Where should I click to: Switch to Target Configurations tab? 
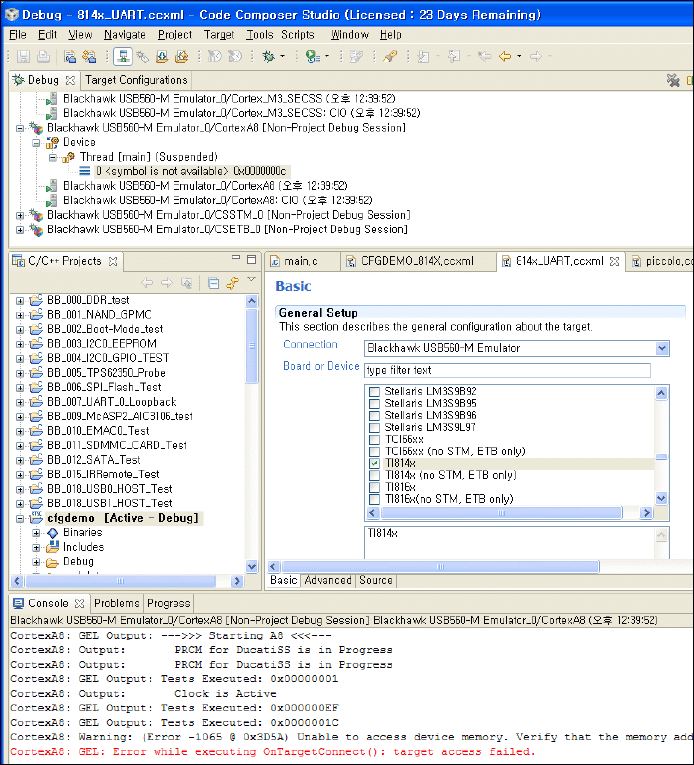click(x=136, y=80)
